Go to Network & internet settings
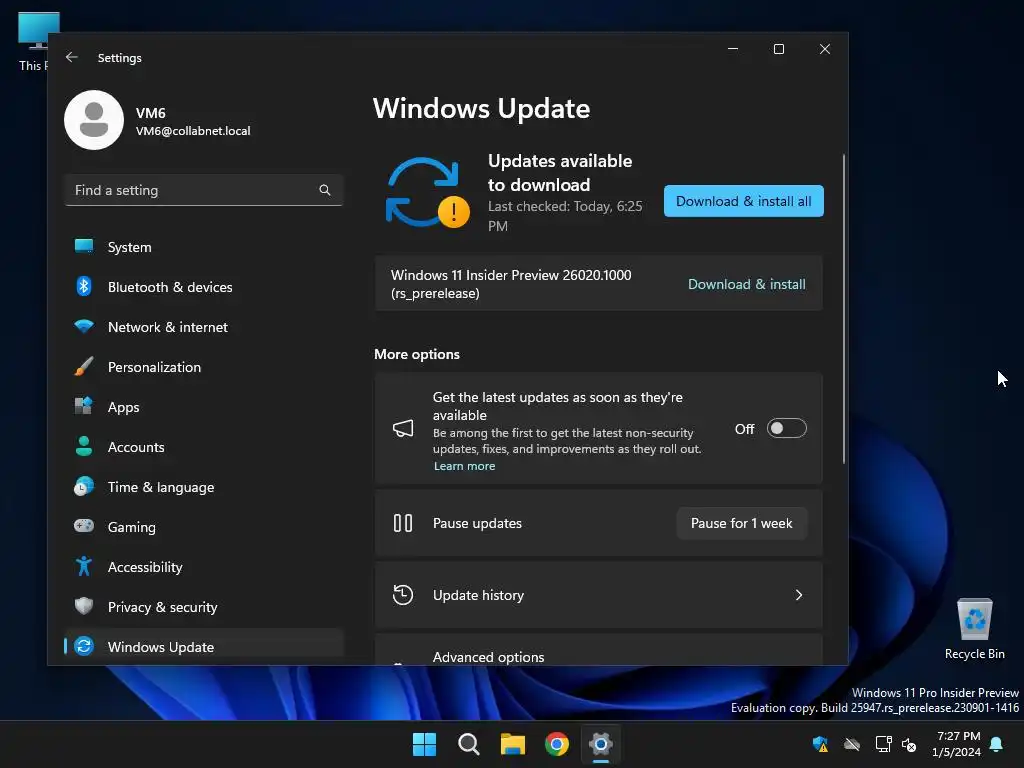1024x768 pixels. (204, 327)
